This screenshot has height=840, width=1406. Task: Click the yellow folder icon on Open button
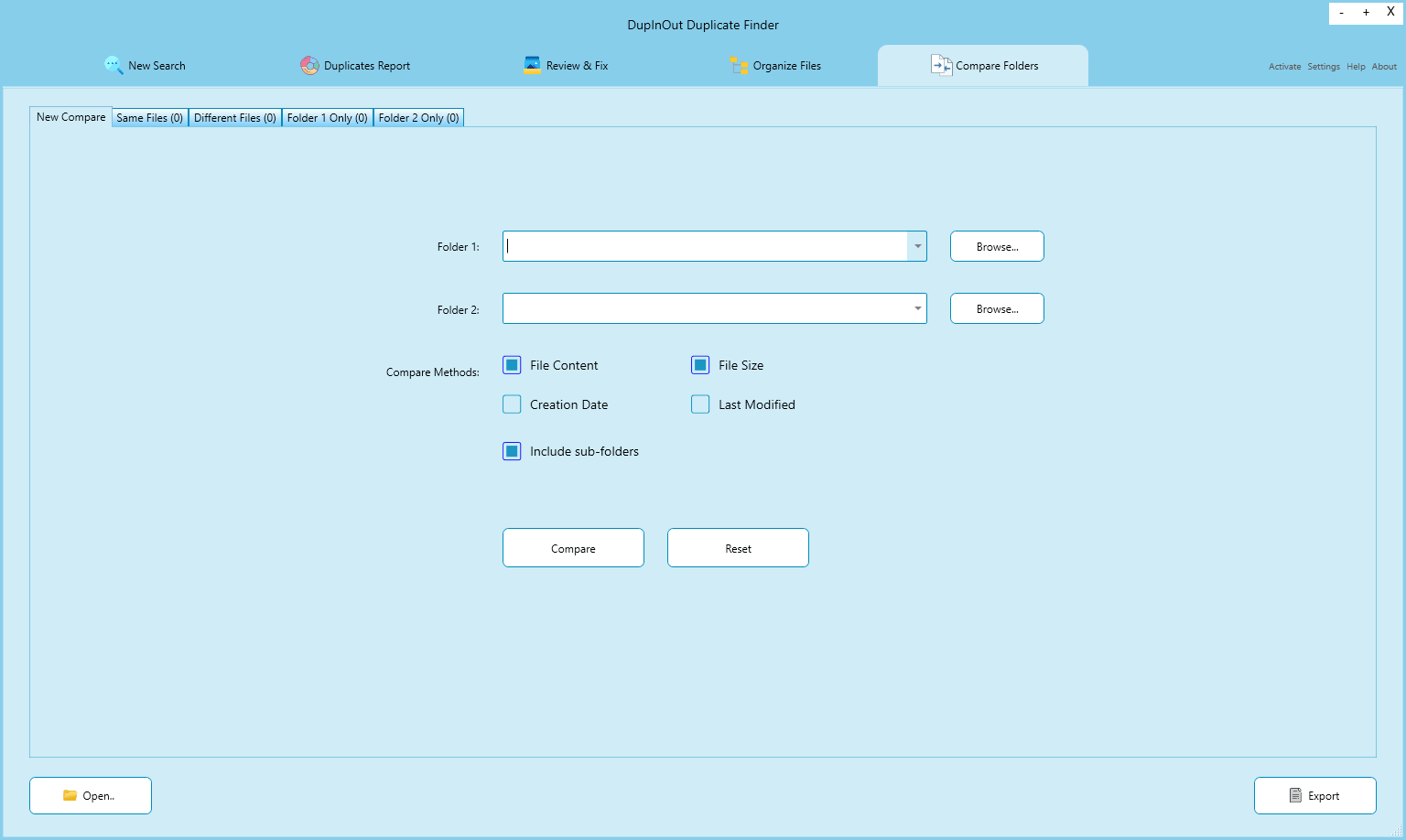(x=70, y=795)
